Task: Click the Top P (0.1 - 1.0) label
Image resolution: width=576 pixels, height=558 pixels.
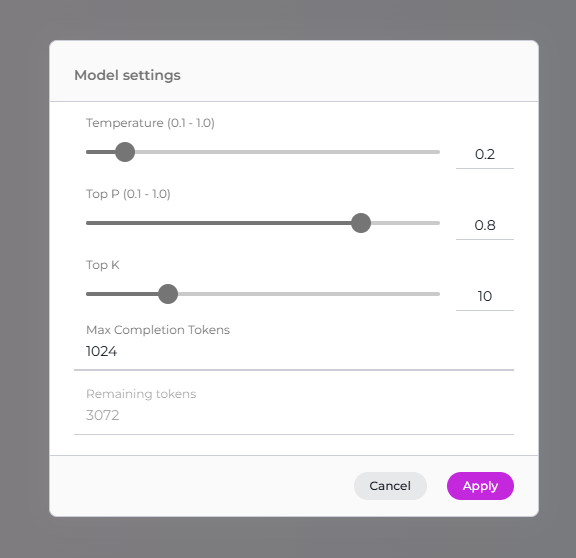Action: [128, 194]
